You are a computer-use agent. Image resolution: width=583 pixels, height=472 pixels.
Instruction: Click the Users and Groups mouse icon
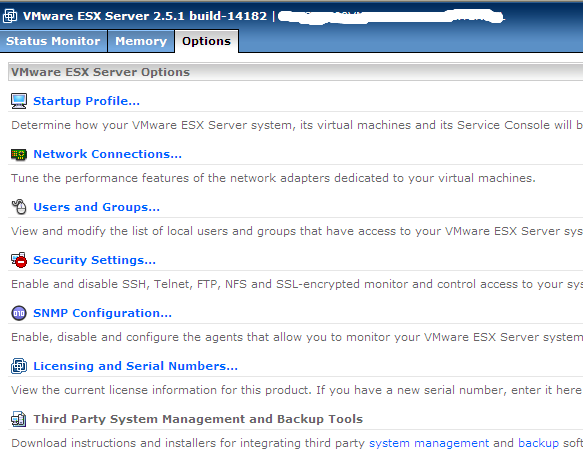coord(19,207)
